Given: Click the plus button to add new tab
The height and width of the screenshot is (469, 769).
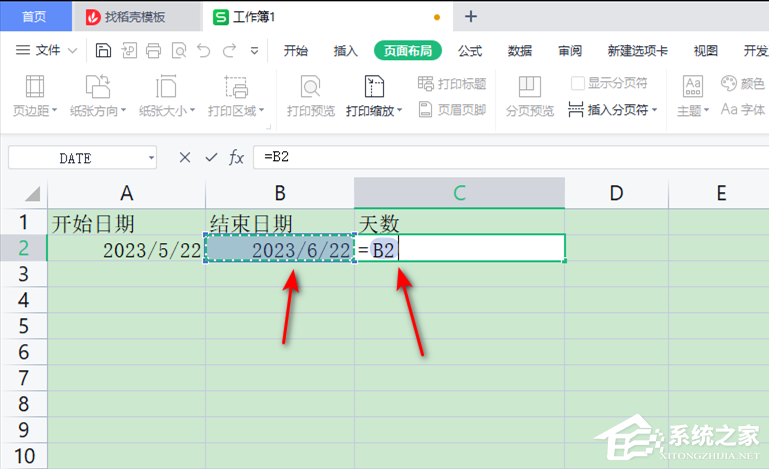Looking at the screenshot, I should point(471,17).
